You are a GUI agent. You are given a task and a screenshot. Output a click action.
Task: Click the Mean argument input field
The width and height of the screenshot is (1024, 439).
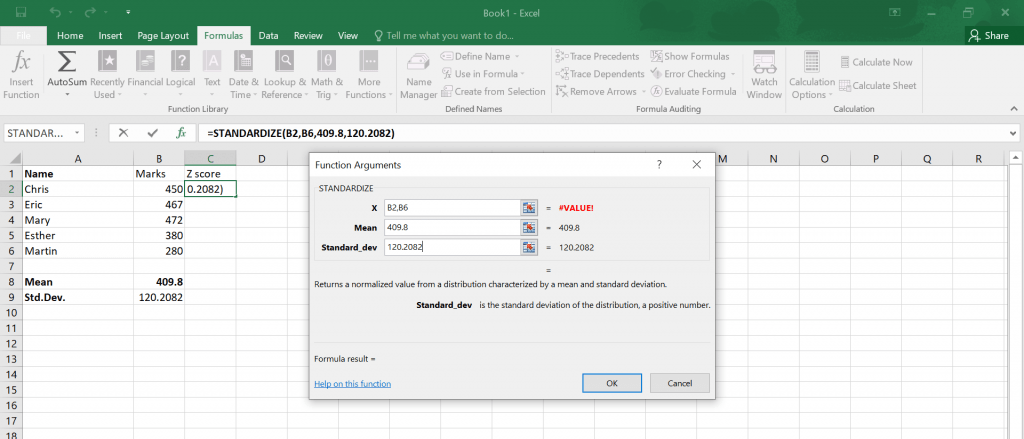[x=452, y=227]
